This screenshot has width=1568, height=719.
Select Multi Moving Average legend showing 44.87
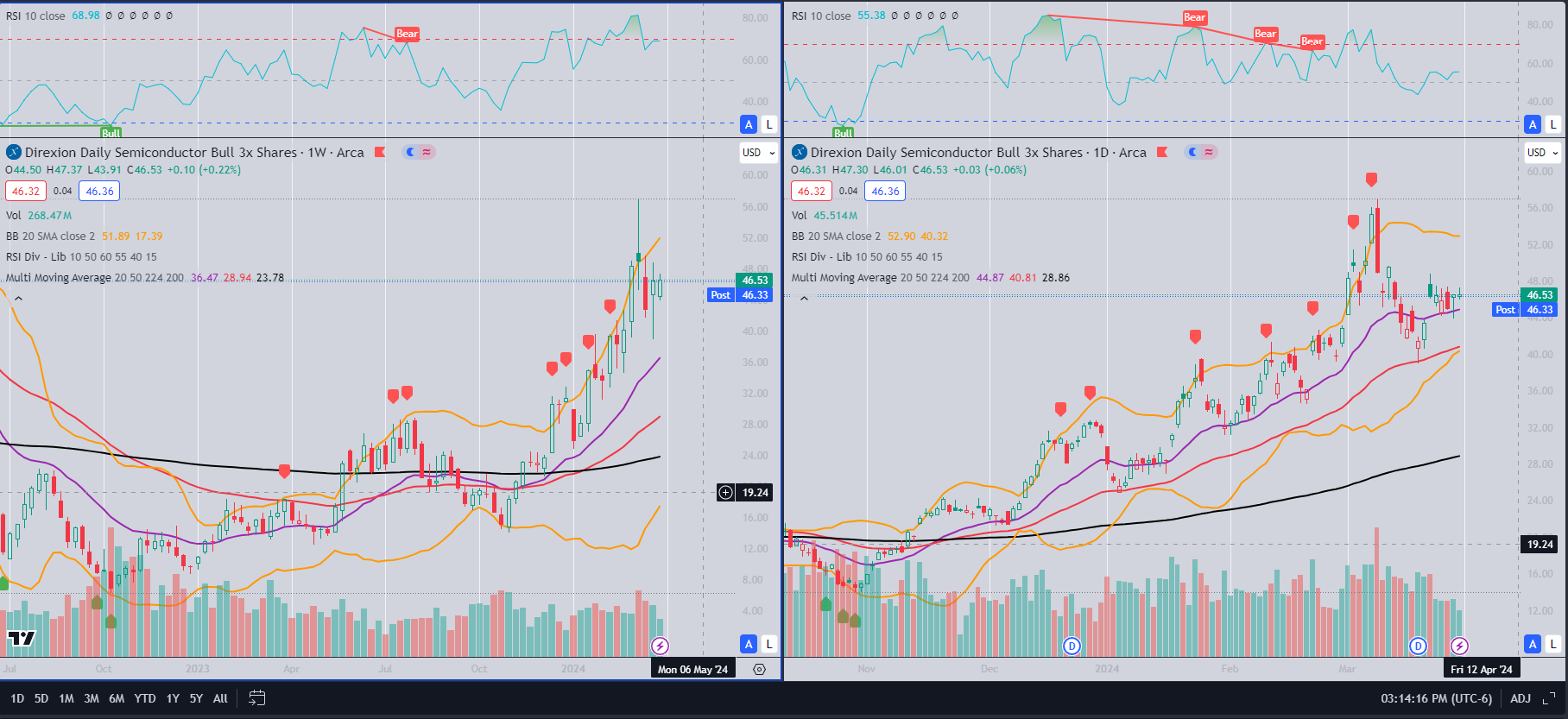pos(931,277)
